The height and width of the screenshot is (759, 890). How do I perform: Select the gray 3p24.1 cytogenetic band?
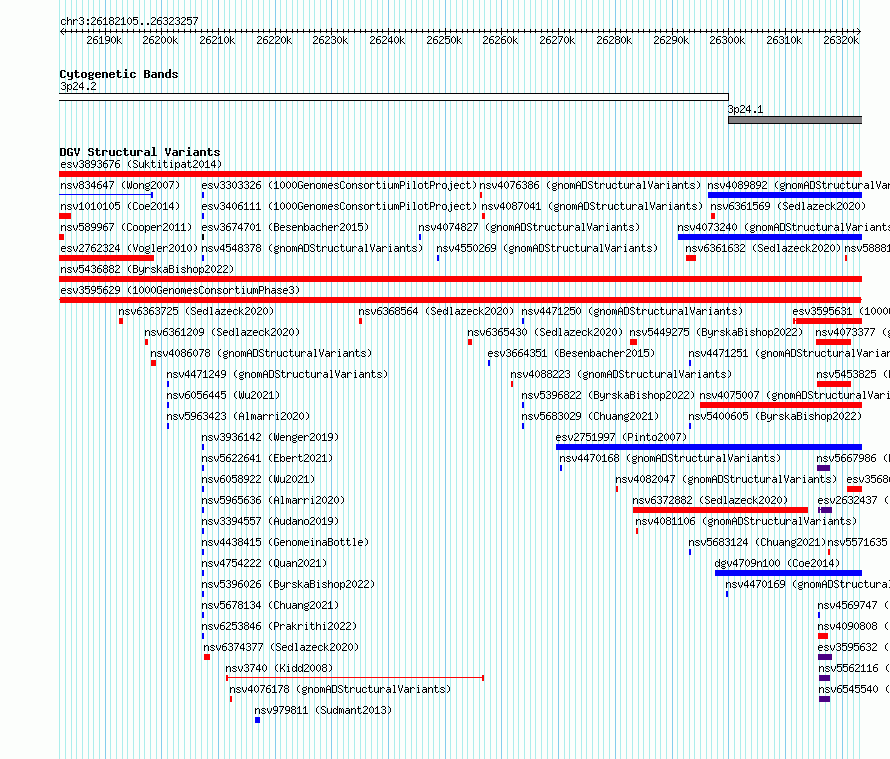(795, 120)
